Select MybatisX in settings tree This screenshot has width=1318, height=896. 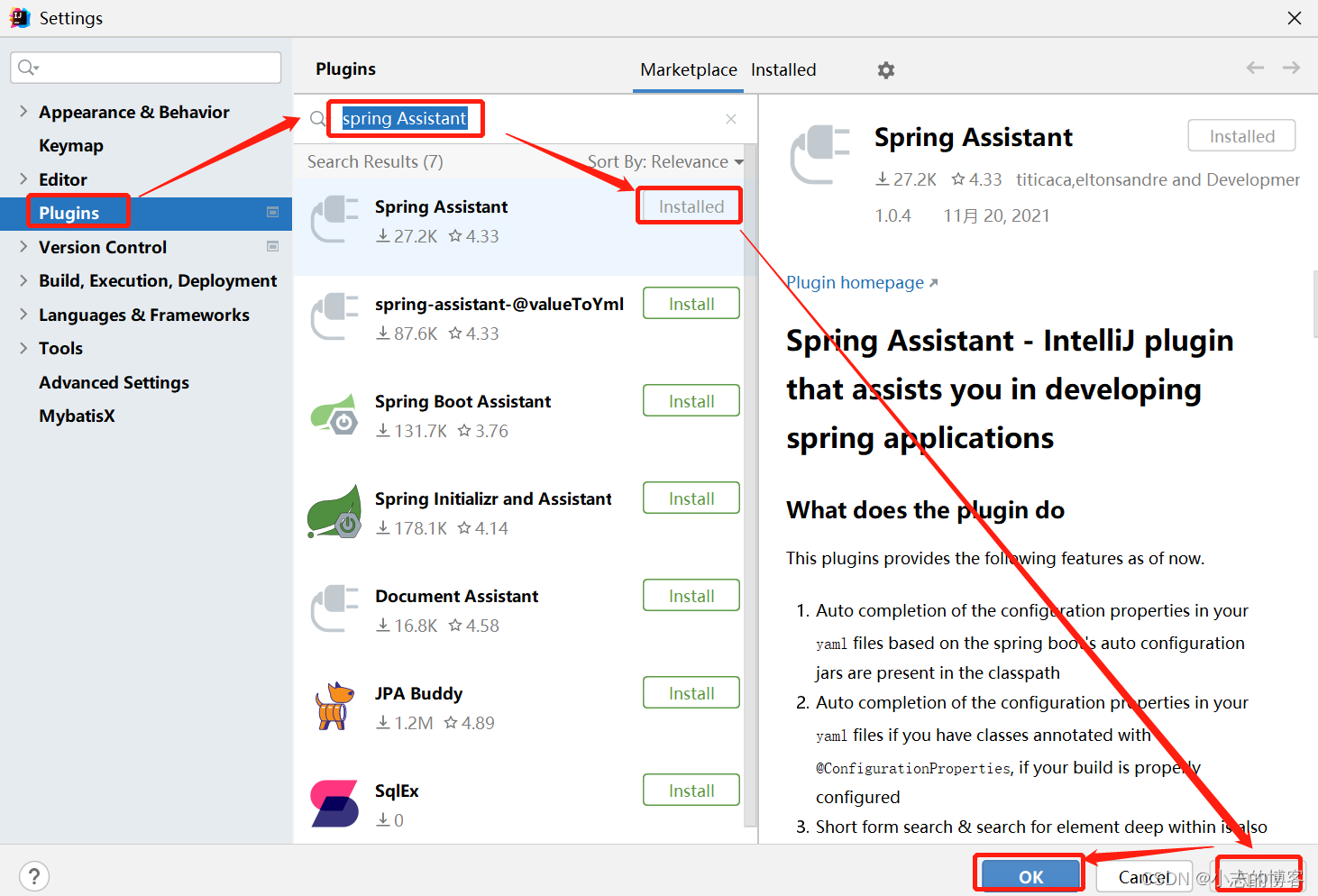pyautogui.click(x=77, y=416)
